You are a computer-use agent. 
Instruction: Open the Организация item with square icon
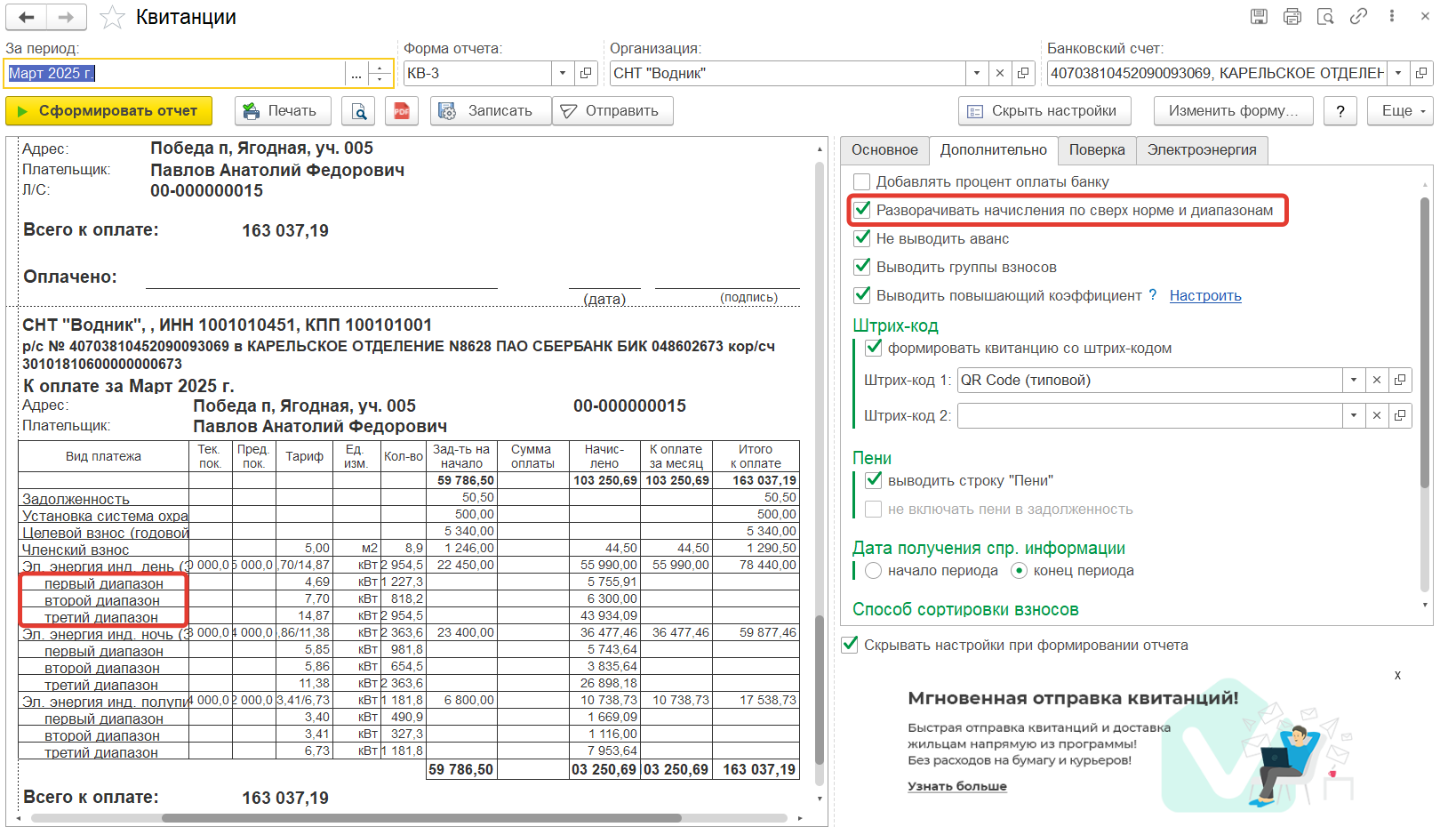point(1023,73)
